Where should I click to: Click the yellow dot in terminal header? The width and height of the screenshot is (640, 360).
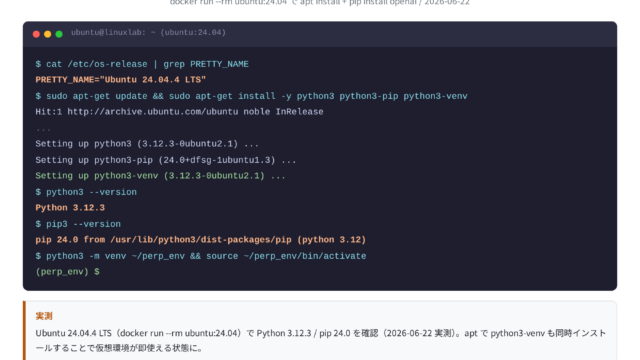(47, 34)
